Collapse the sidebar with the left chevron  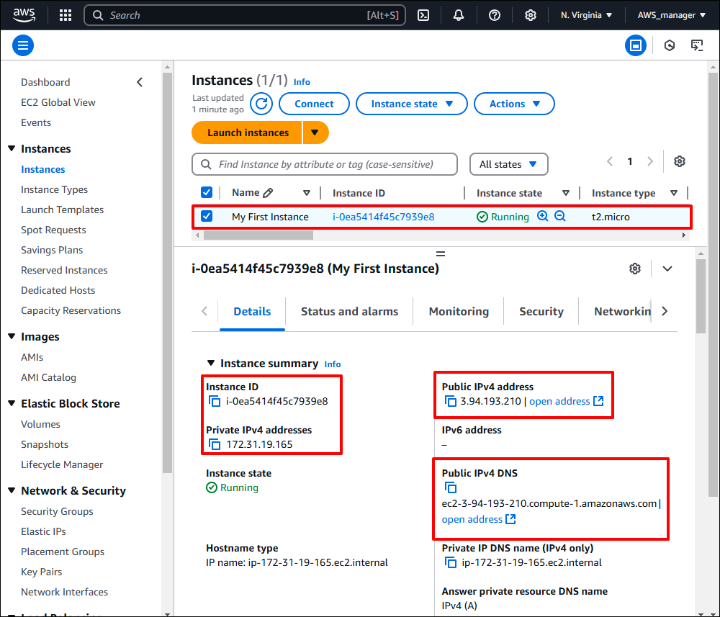point(140,82)
